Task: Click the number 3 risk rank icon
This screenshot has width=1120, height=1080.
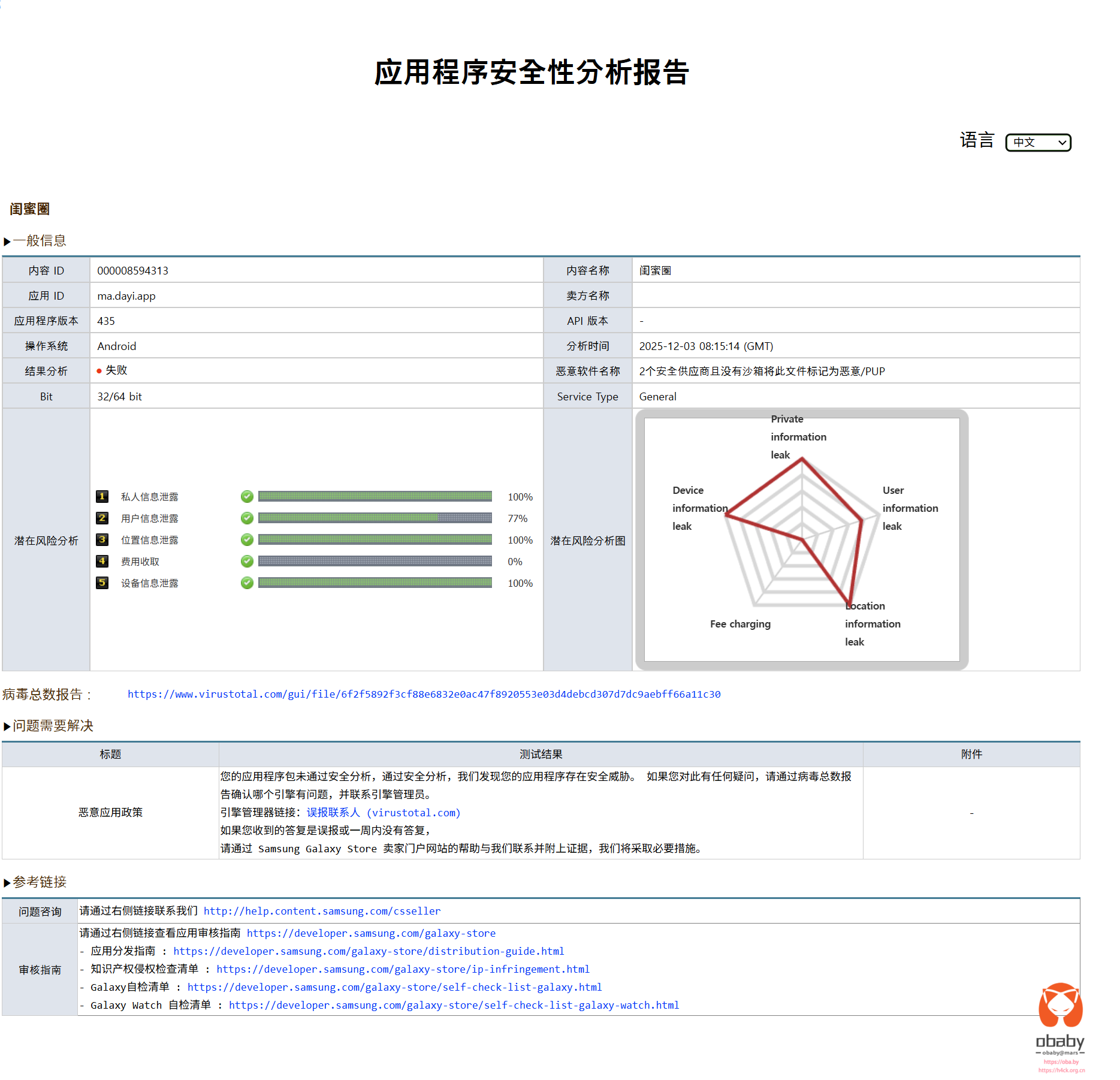Action: (x=102, y=539)
